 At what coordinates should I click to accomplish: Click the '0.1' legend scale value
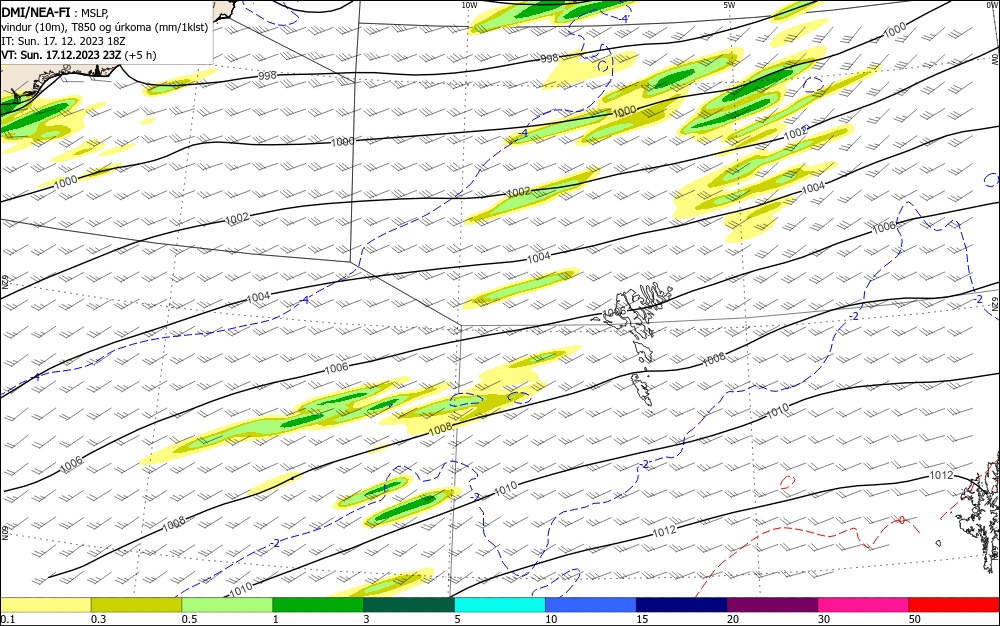point(7,620)
